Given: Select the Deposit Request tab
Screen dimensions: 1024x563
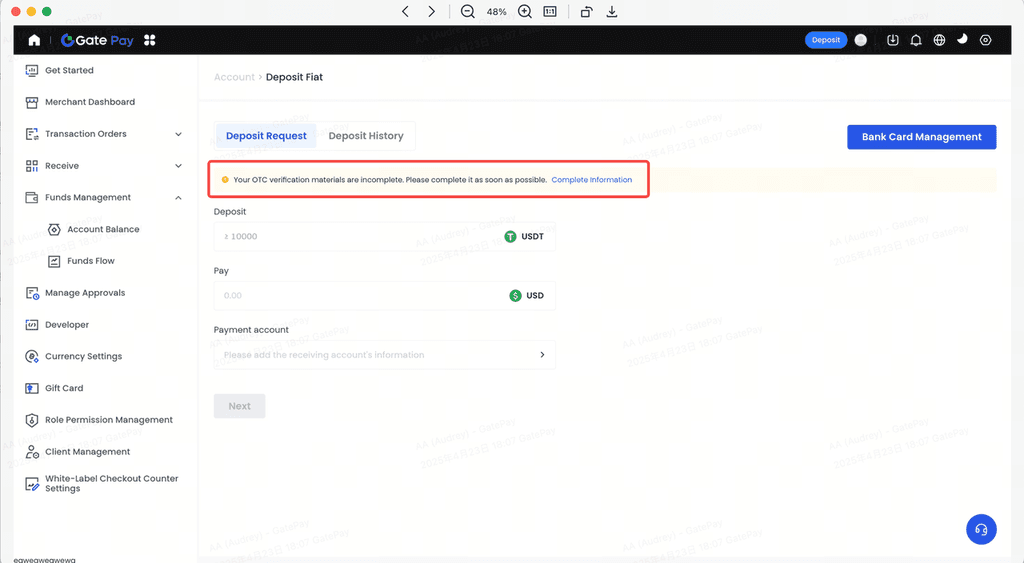Looking at the screenshot, I should (x=266, y=136).
